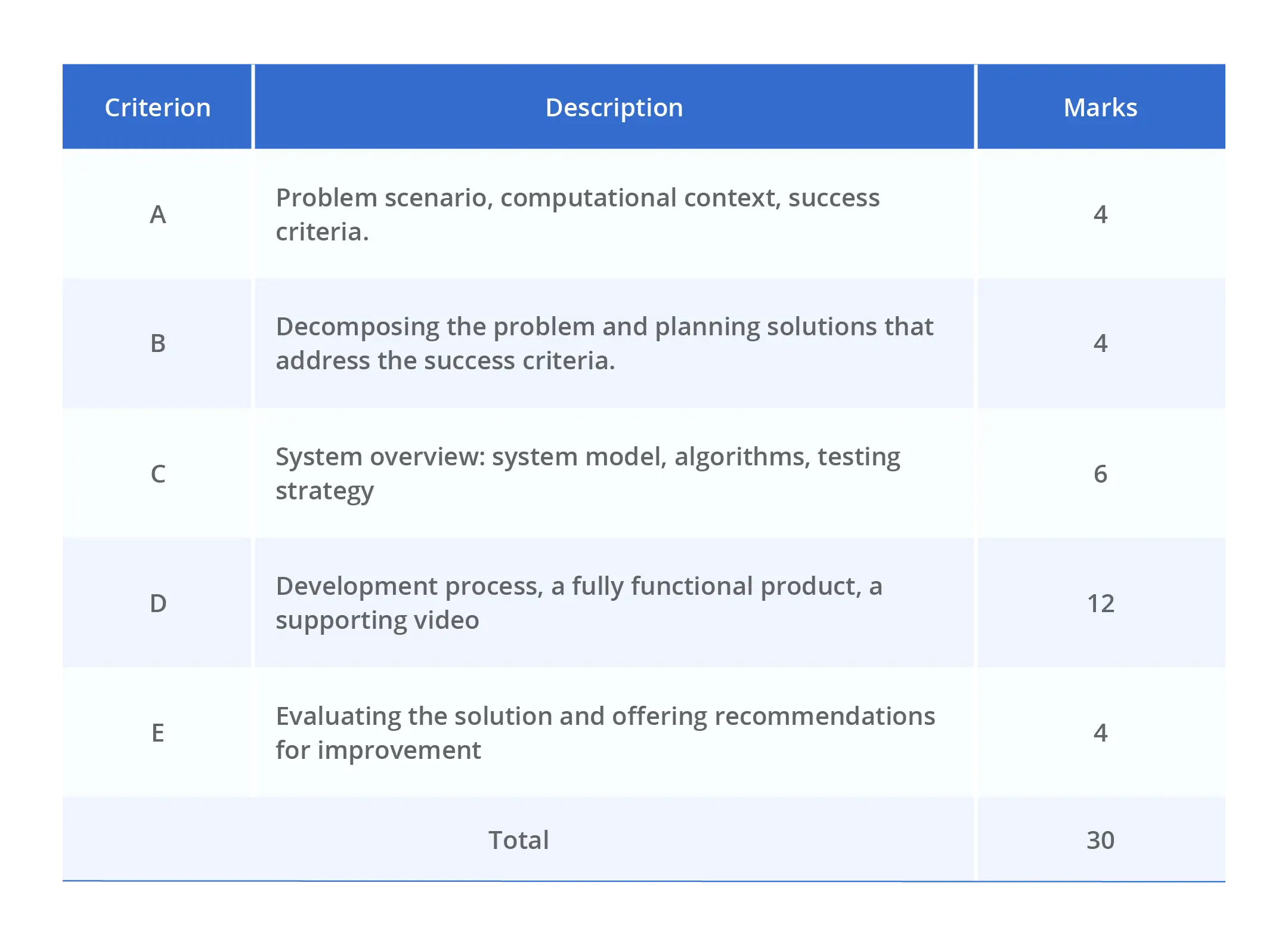Select the Problem scenario description text
Screen dimensions: 1288x948
577,214
